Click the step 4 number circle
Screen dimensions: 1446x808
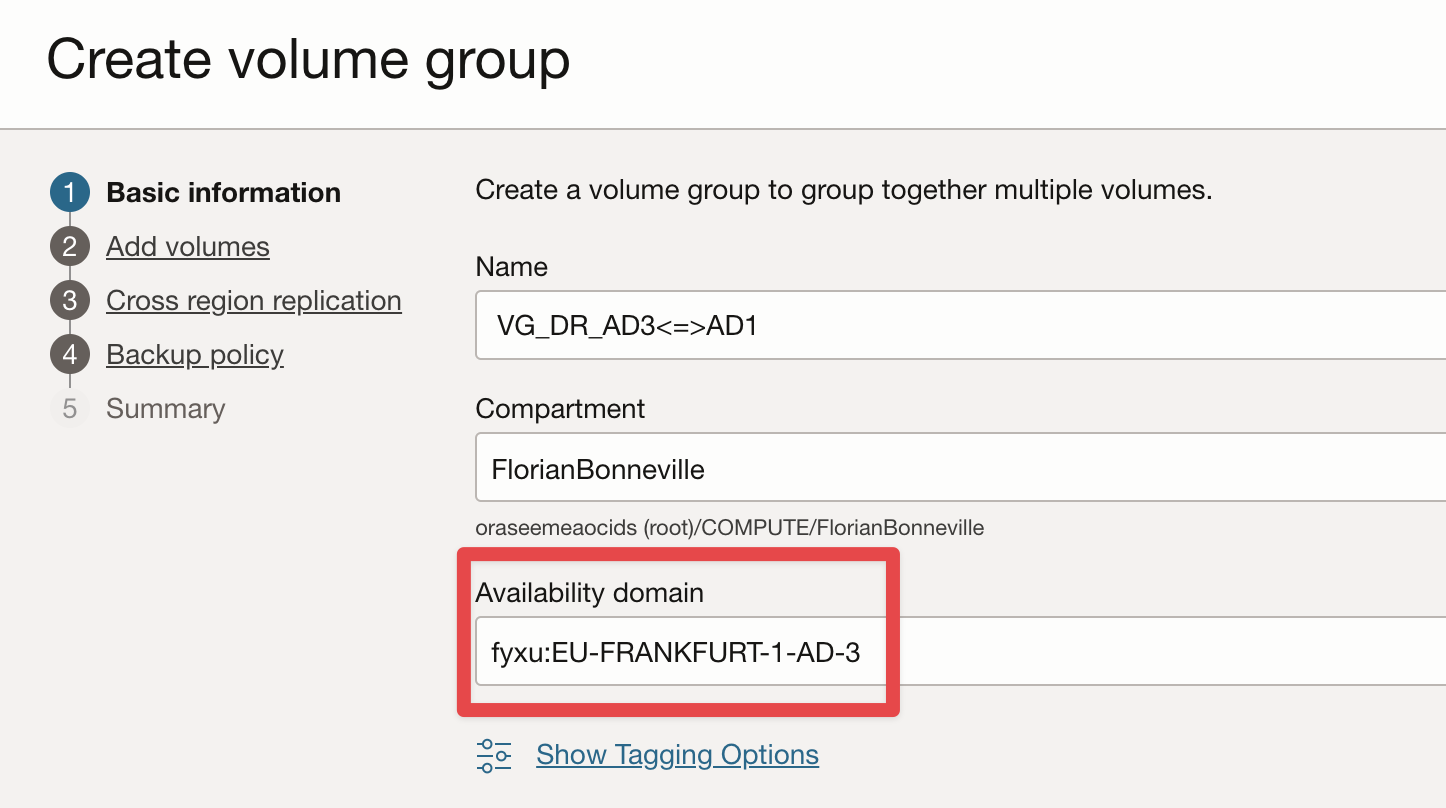(x=69, y=355)
